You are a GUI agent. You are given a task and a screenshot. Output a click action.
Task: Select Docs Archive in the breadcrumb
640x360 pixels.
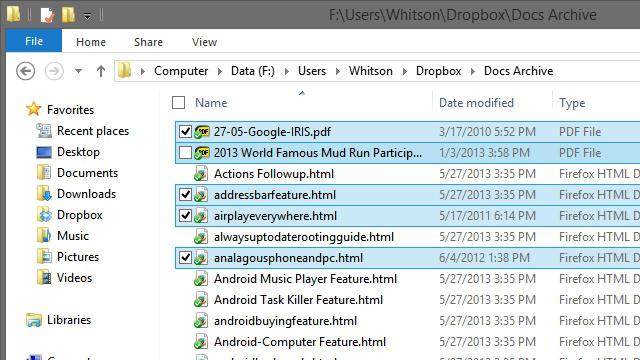pos(518,71)
